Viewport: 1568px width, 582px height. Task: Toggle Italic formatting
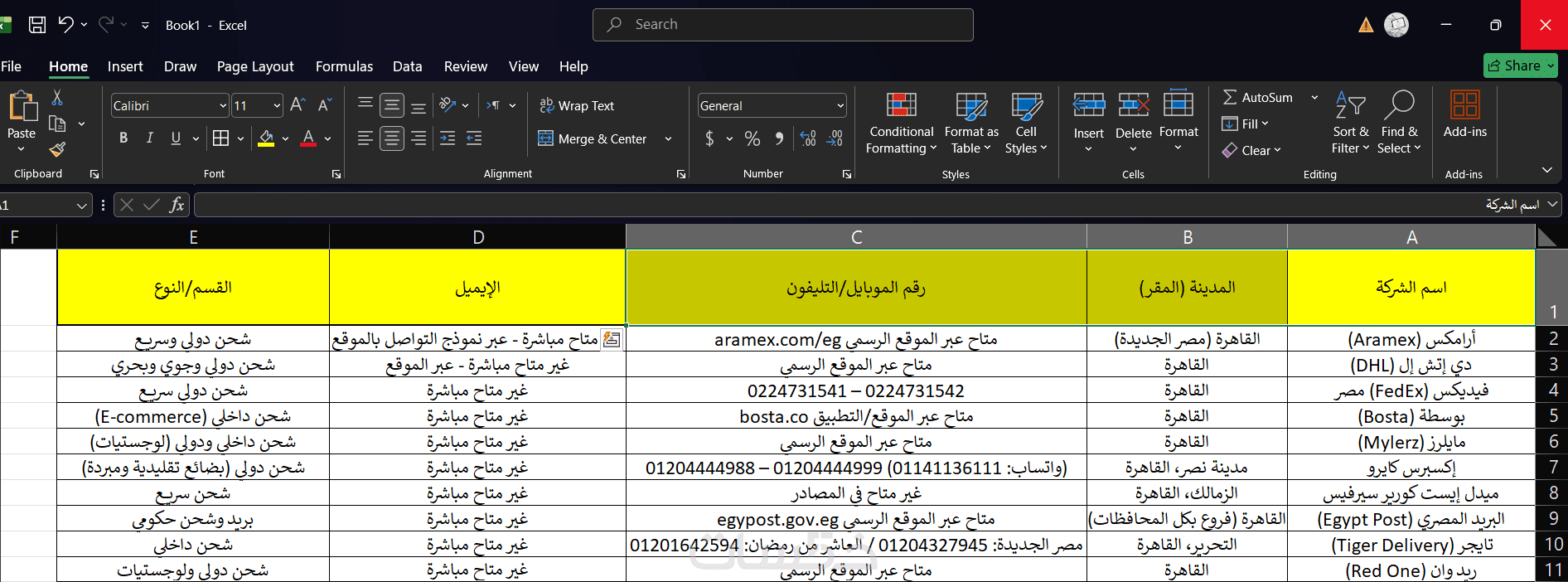pyautogui.click(x=150, y=138)
